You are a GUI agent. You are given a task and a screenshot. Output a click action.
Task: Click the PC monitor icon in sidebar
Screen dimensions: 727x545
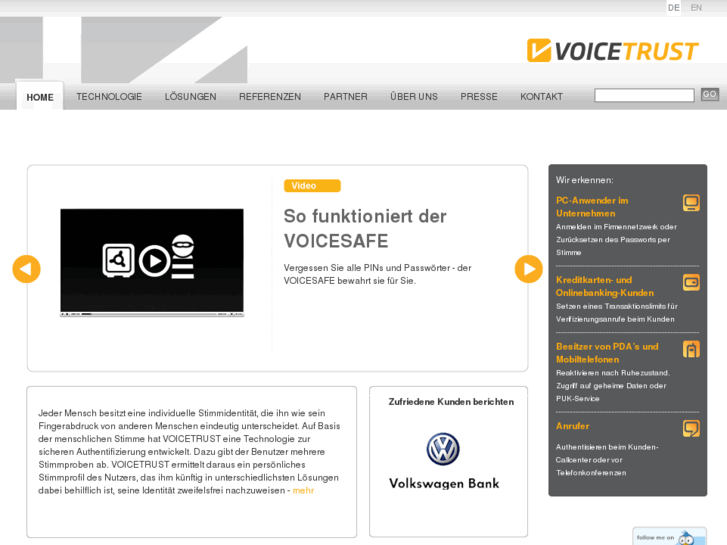coord(691,203)
